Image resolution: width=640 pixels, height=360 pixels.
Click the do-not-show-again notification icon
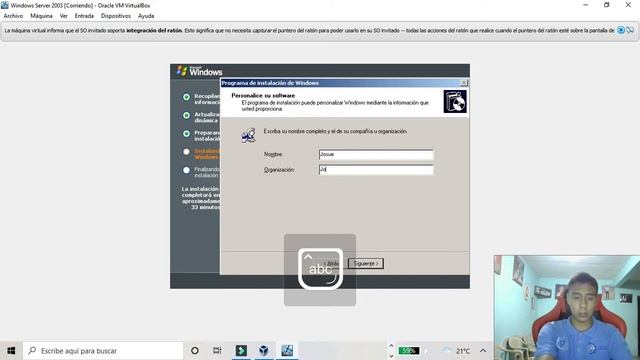point(630,30)
